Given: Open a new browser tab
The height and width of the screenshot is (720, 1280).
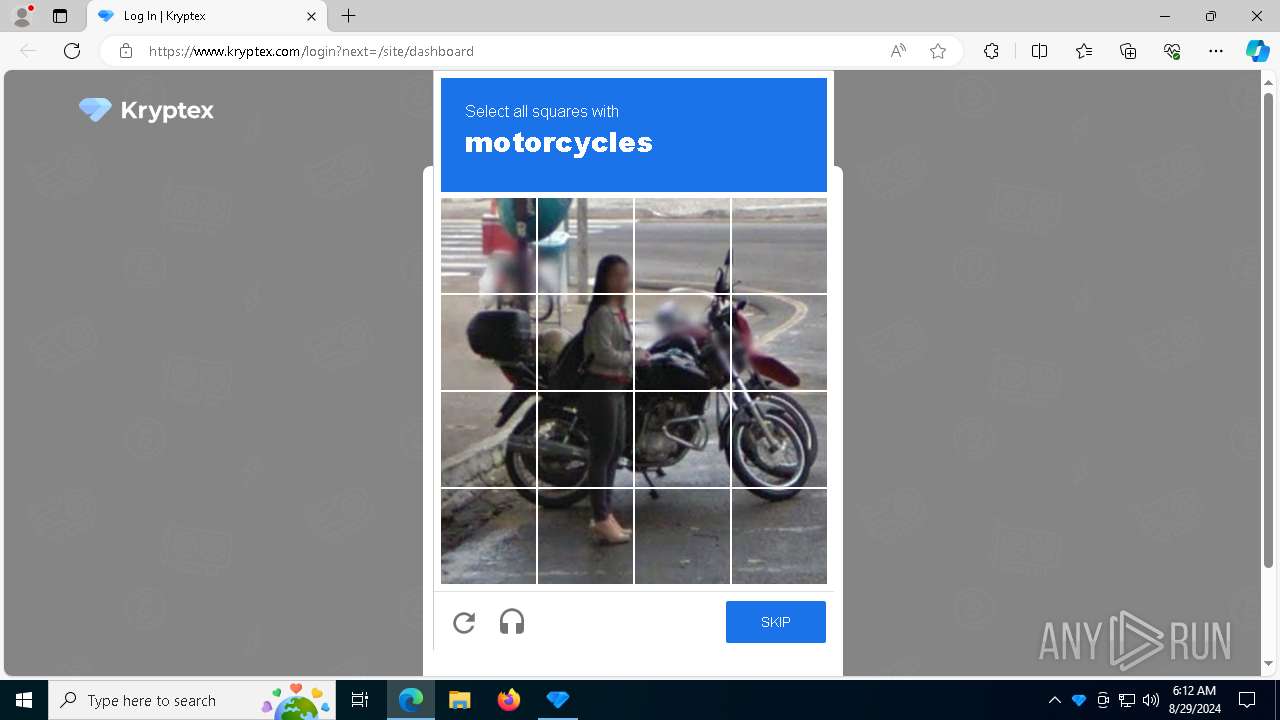Looking at the screenshot, I should coord(348,16).
